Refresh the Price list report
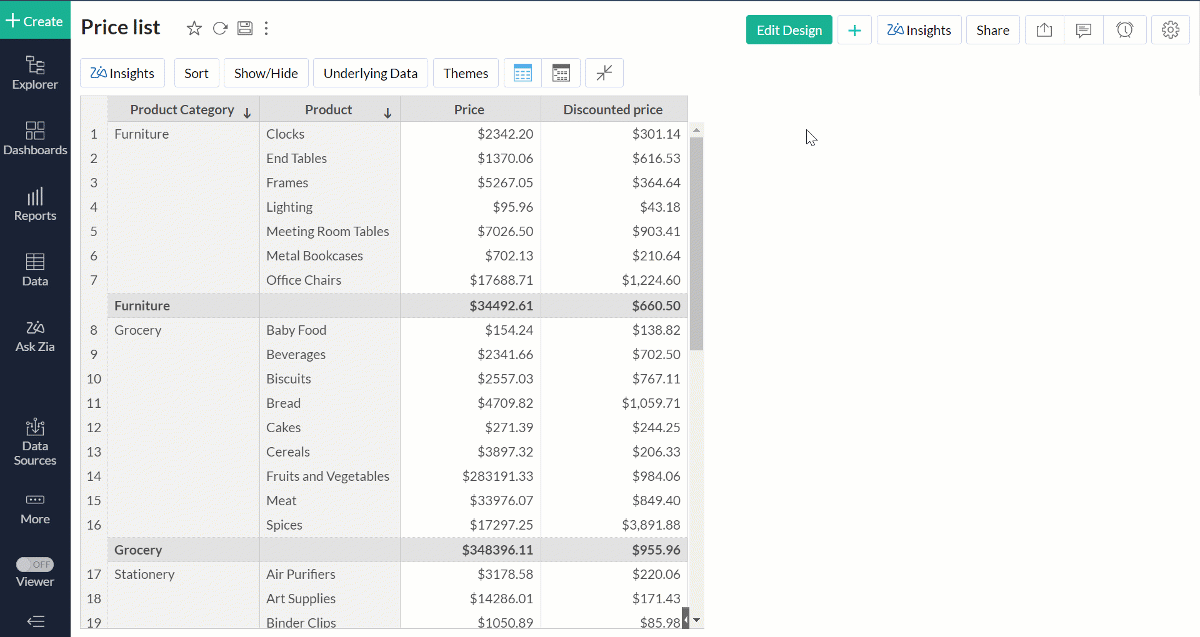Image resolution: width=1200 pixels, height=637 pixels. point(220,29)
